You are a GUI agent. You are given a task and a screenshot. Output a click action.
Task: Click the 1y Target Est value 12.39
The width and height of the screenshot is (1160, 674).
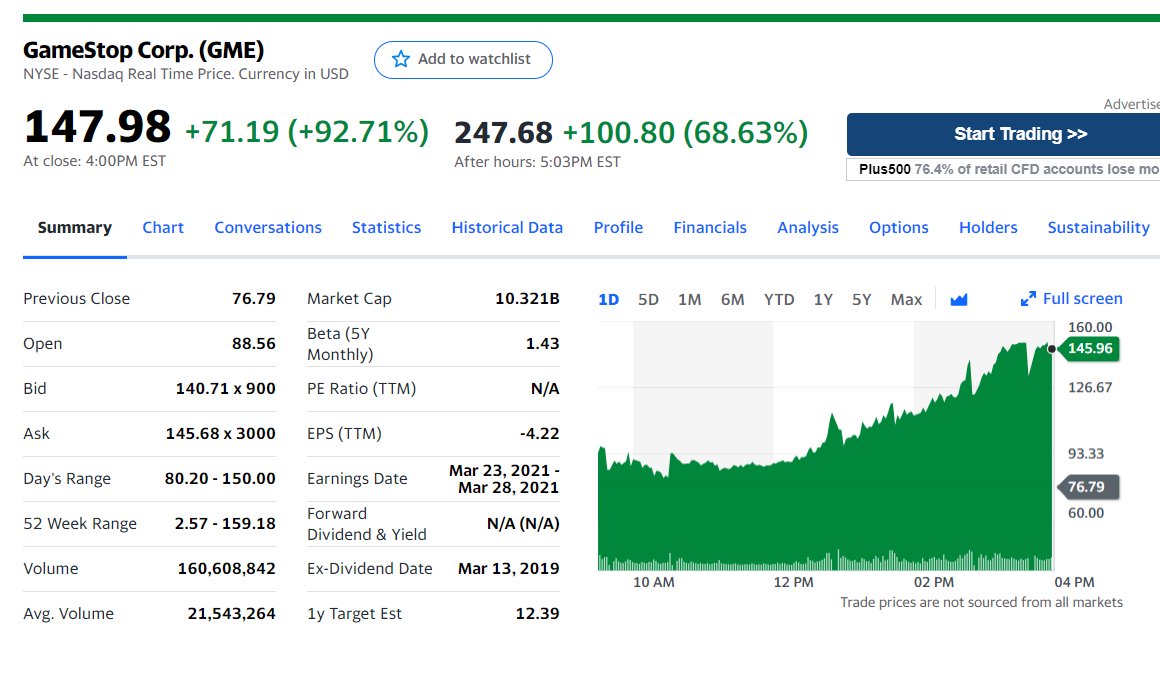(537, 614)
